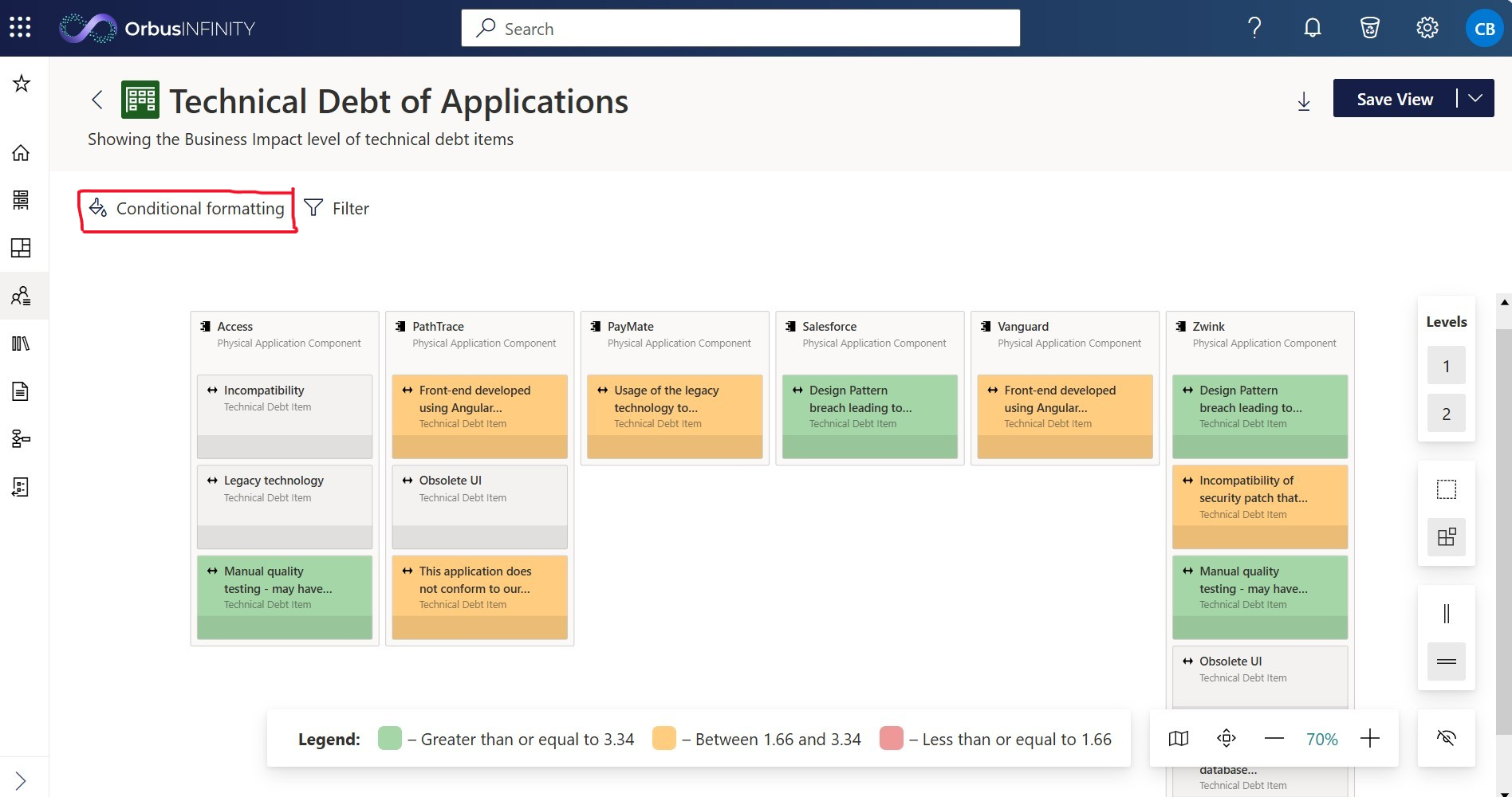Click red legend swatch

pyautogui.click(x=892, y=738)
